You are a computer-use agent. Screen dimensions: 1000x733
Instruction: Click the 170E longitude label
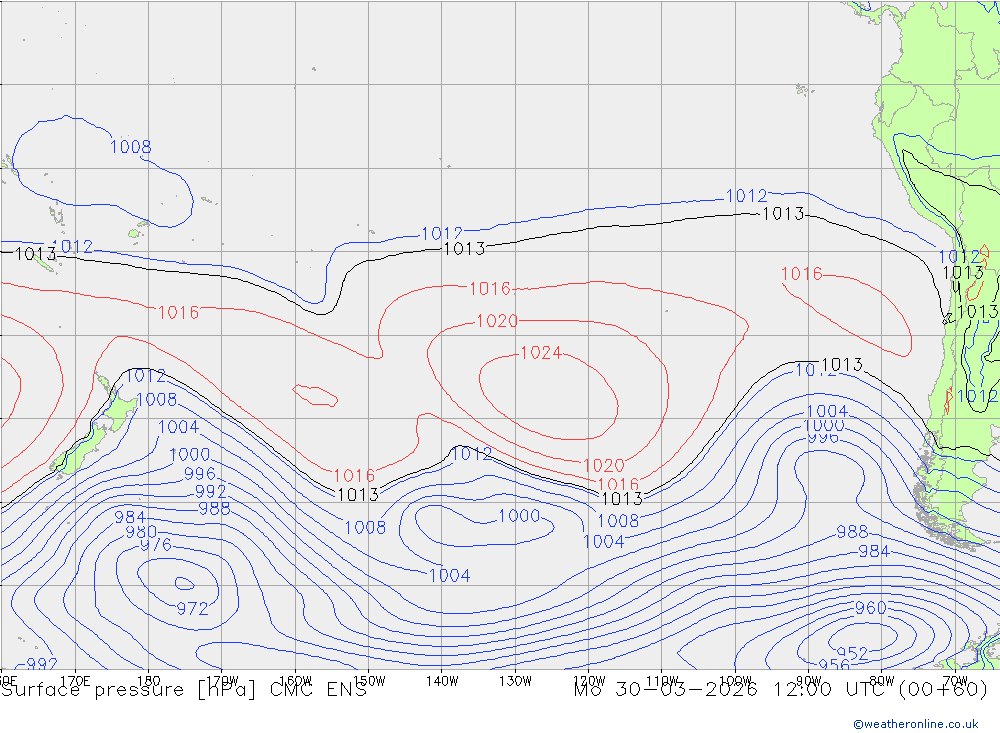pos(75,679)
